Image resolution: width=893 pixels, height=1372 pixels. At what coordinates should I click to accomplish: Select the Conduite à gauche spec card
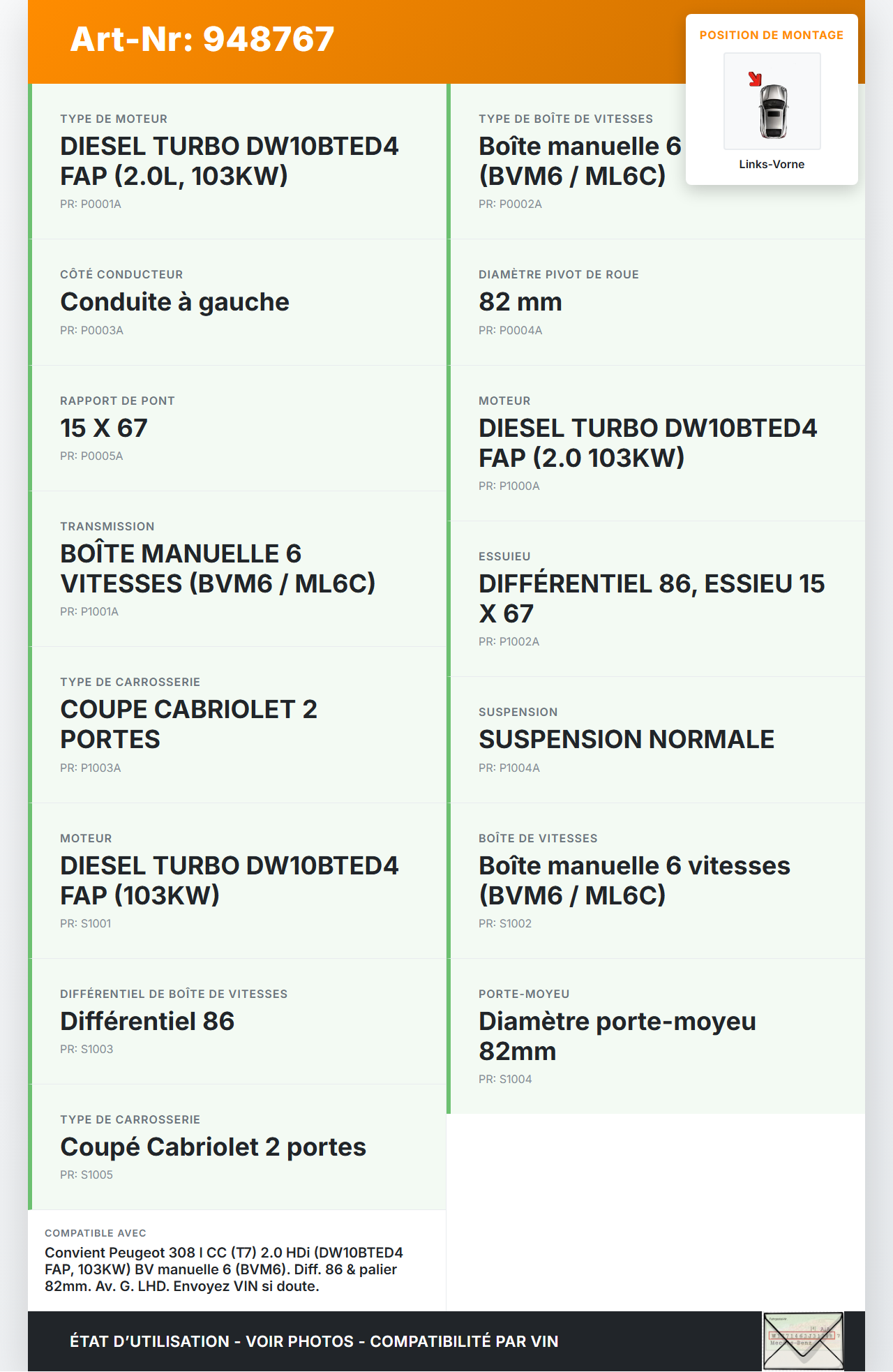[x=237, y=301]
